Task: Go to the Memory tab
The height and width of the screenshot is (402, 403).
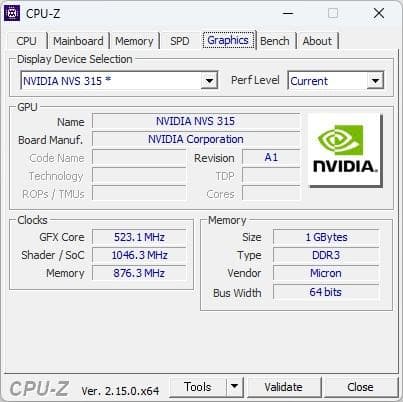Action: click(x=134, y=41)
